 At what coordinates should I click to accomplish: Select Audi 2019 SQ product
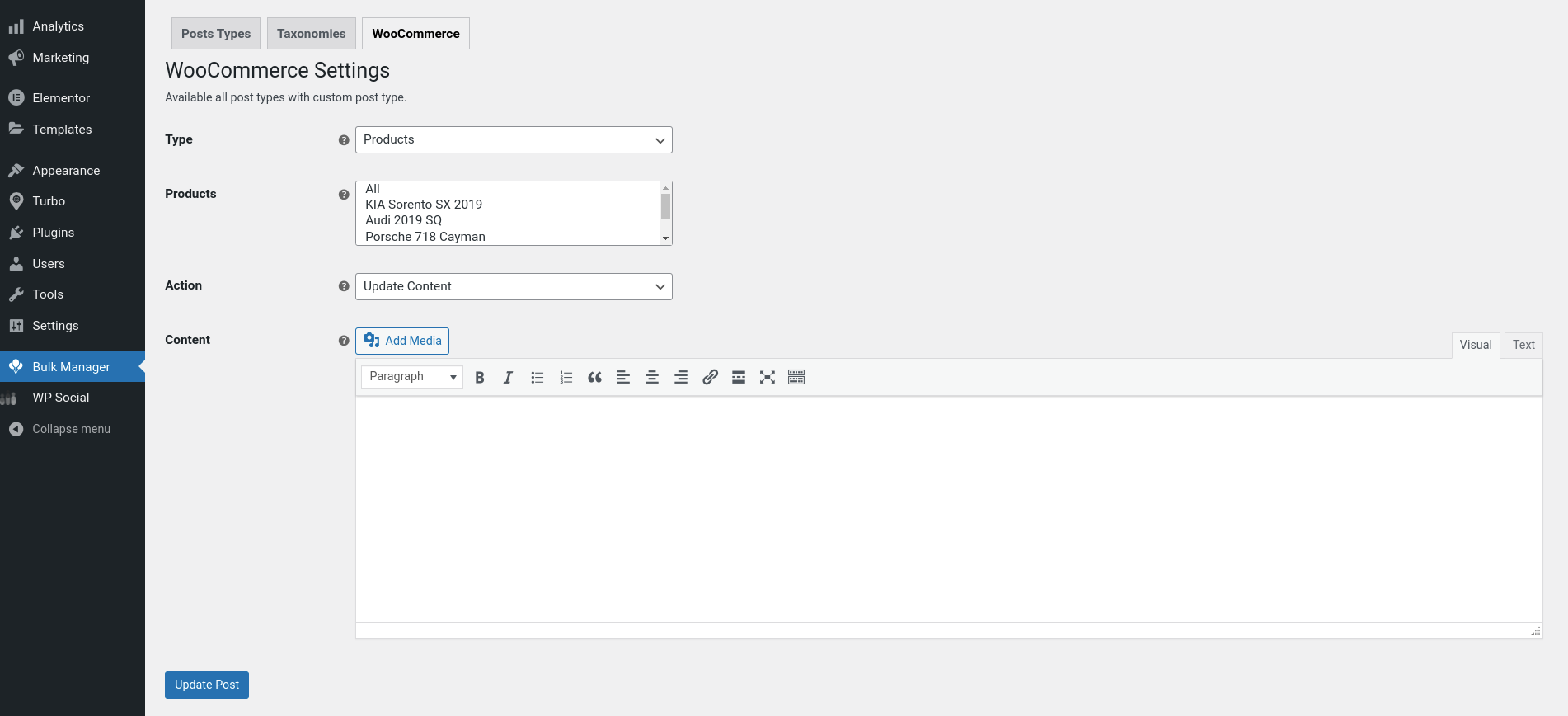(508, 220)
